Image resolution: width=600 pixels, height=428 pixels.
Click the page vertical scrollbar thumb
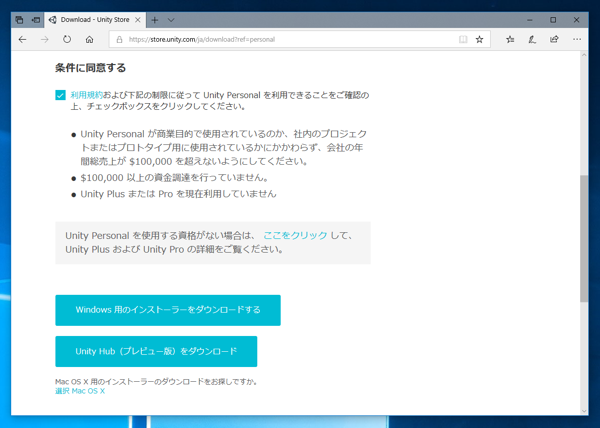tap(584, 239)
